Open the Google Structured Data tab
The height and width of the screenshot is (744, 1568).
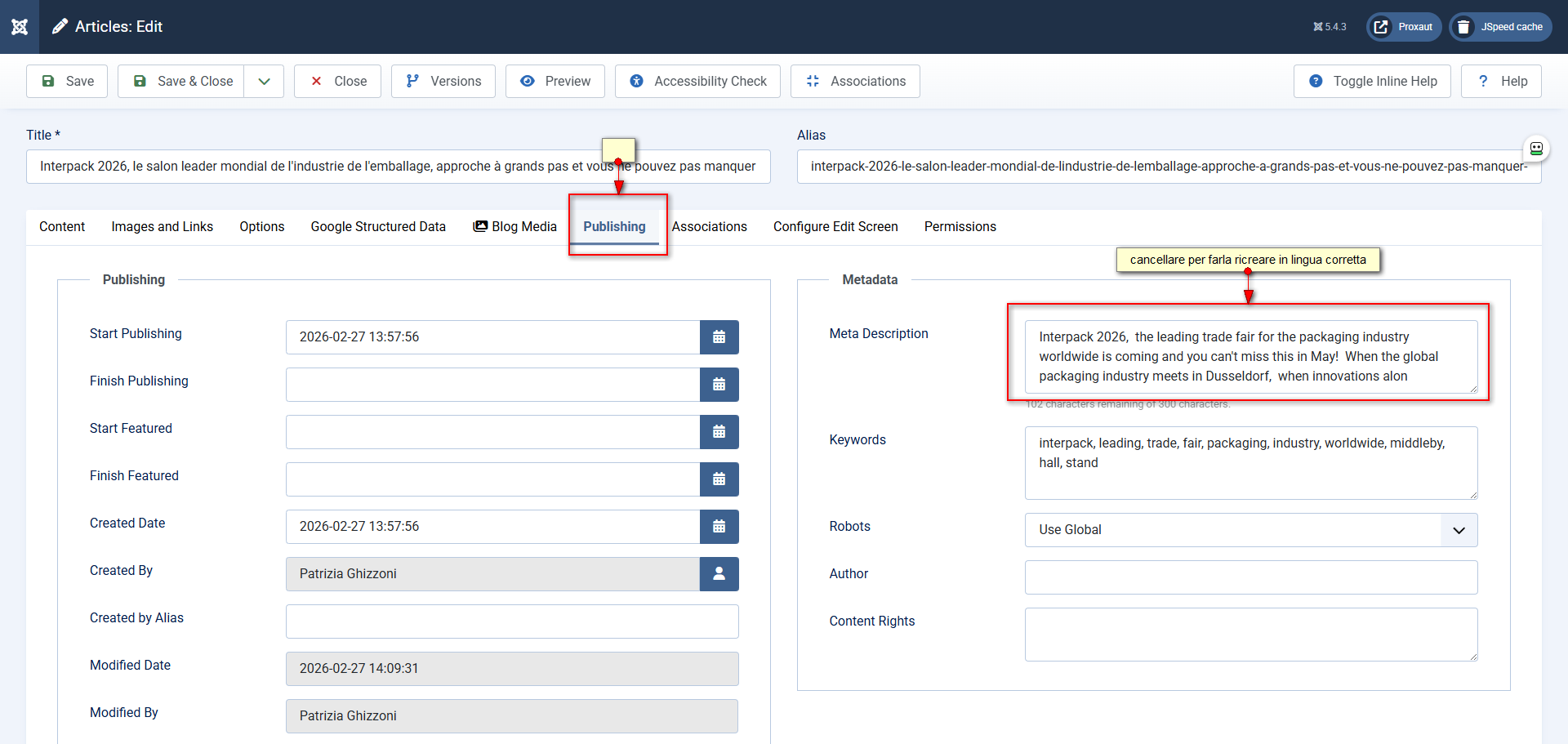click(x=378, y=227)
